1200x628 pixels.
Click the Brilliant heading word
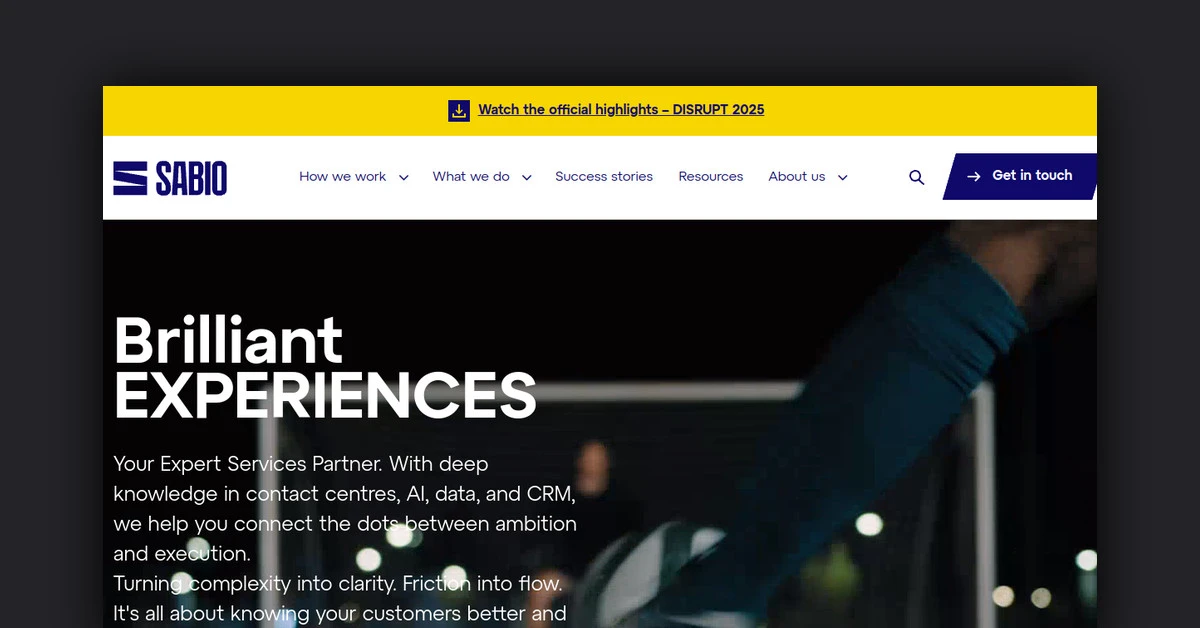(229, 340)
